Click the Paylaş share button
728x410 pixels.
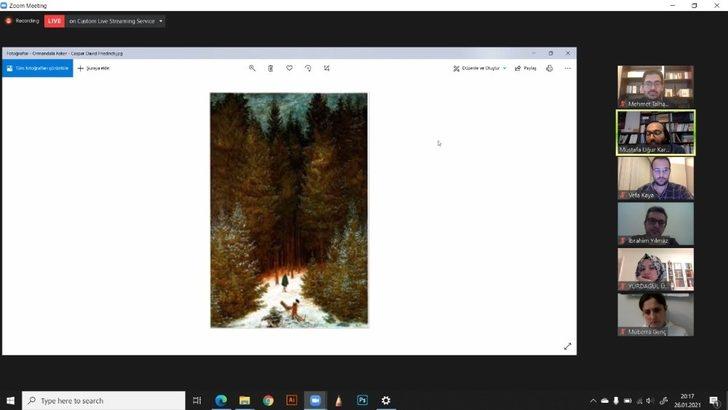[525, 68]
